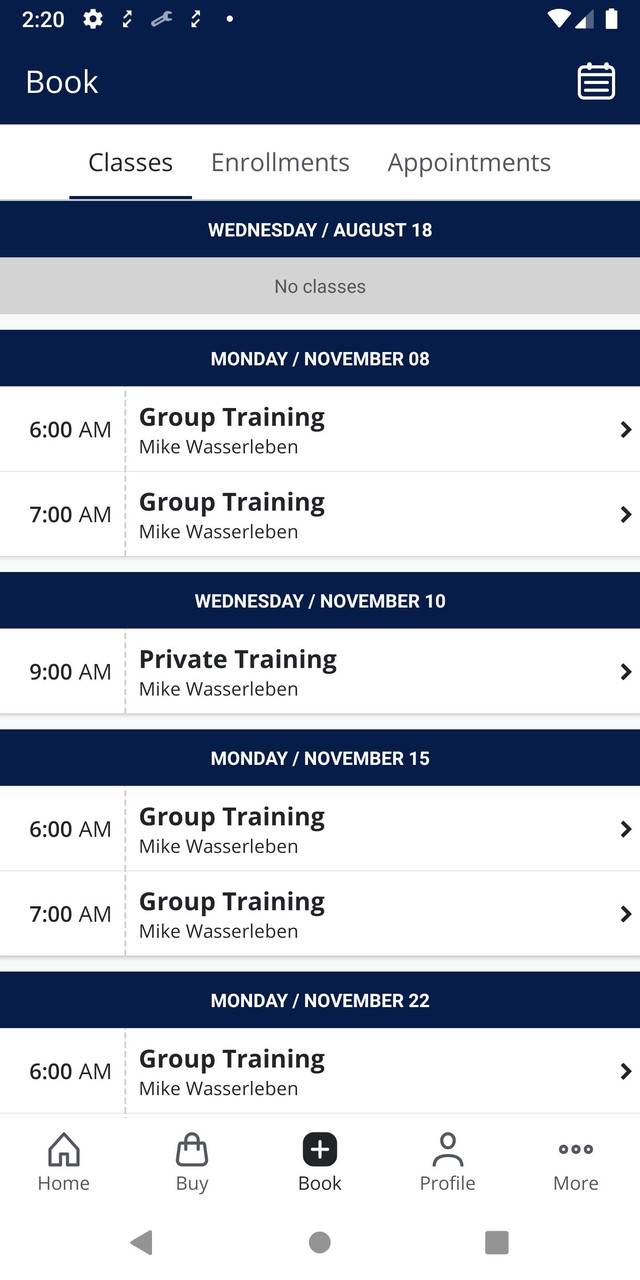
Task: Expand November 08 6:00 AM class chevron
Action: pyautogui.click(x=626, y=430)
